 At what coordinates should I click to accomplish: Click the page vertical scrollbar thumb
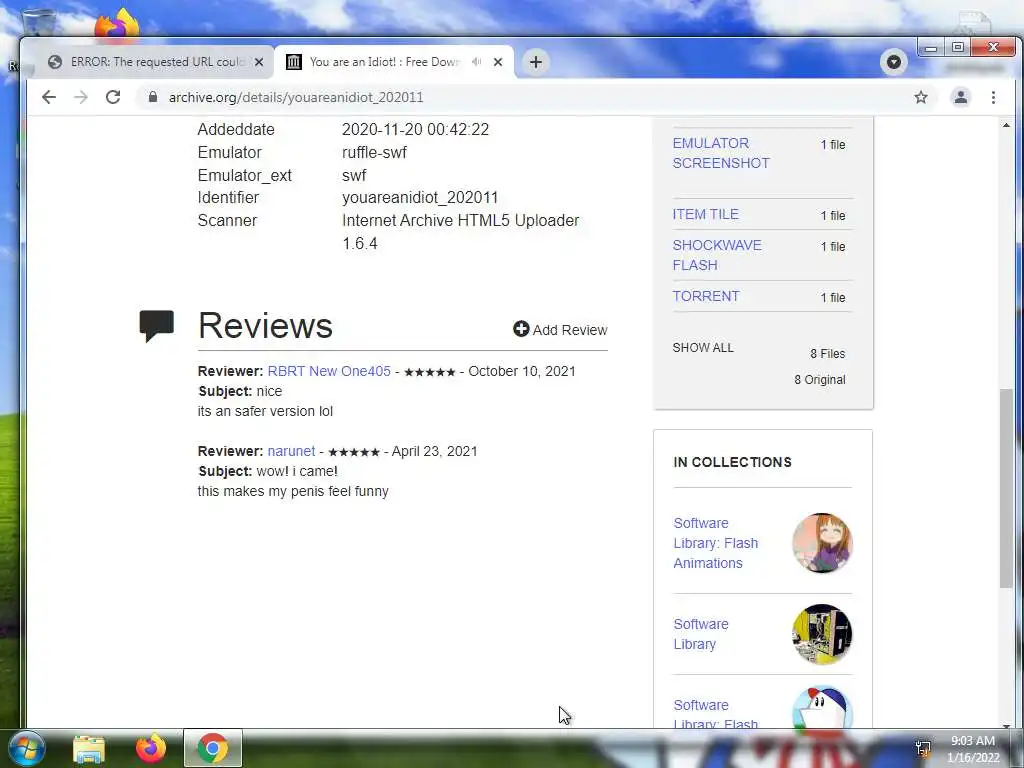pyautogui.click(x=1006, y=488)
